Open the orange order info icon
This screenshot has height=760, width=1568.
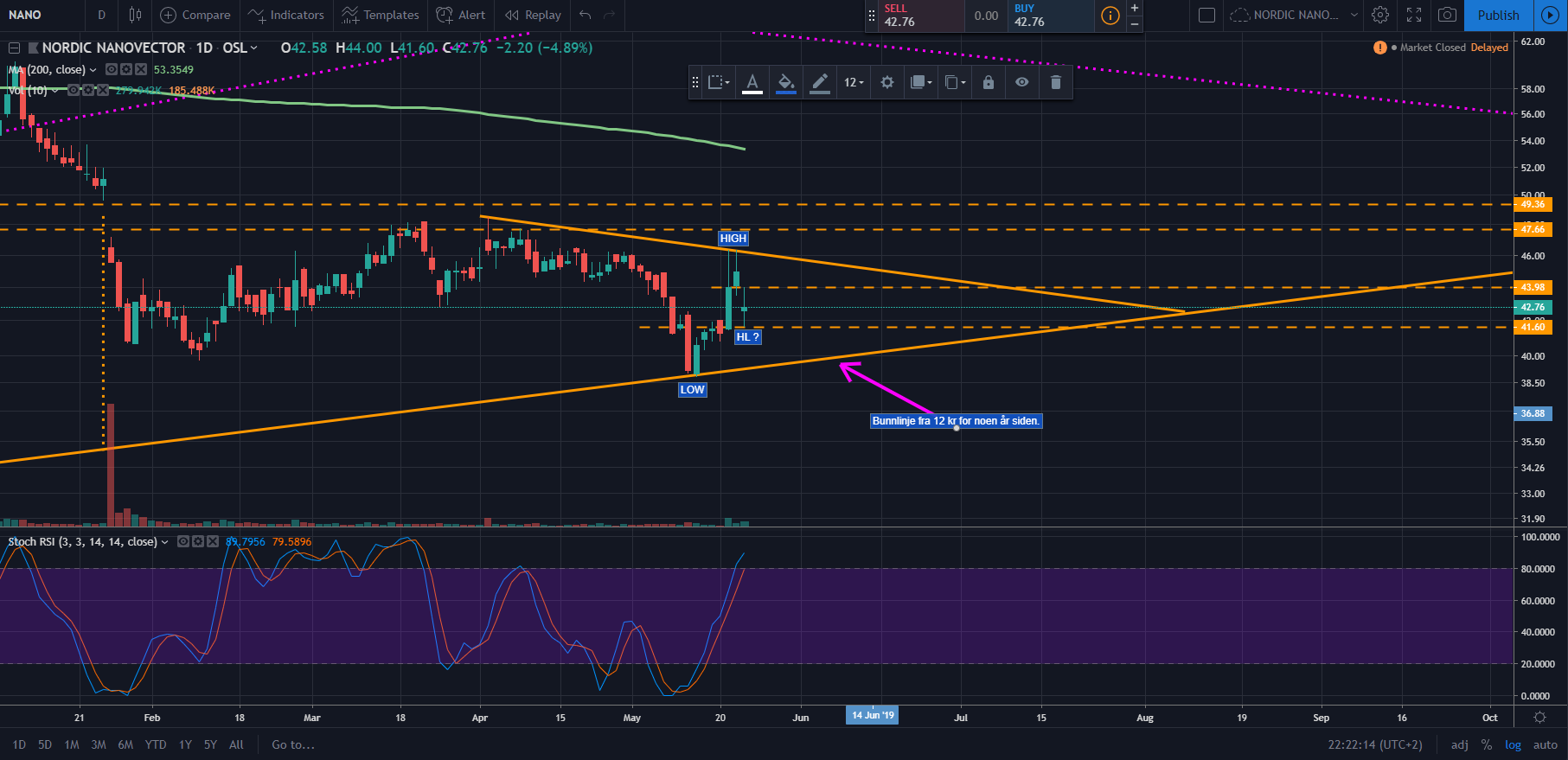[x=1110, y=16]
